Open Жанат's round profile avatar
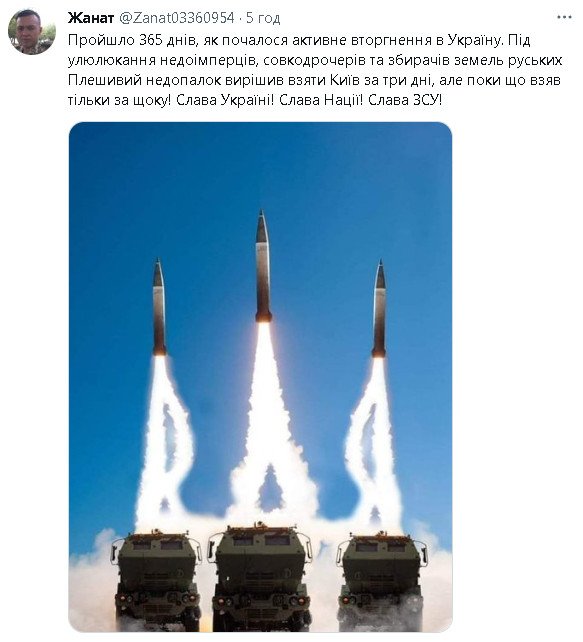The width and height of the screenshot is (583, 642). click(x=32, y=32)
